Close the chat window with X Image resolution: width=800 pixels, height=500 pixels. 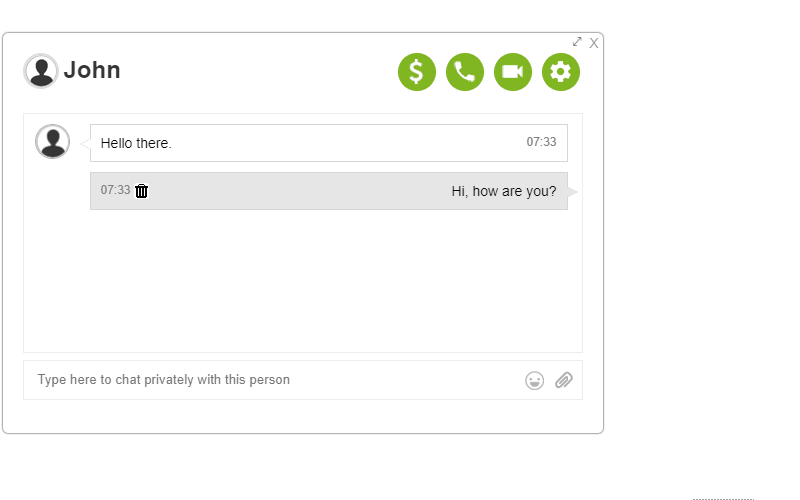click(x=594, y=43)
